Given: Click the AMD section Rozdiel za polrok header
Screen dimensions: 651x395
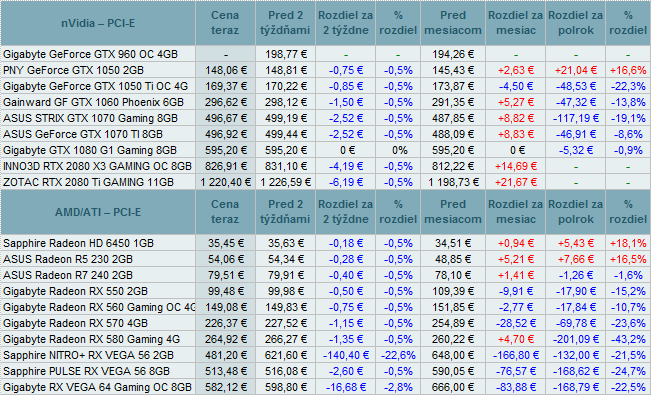Looking at the screenshot, I should pos(575,212).
